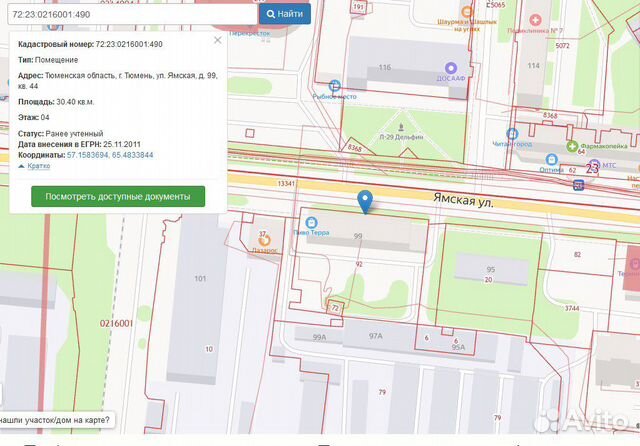The height and width of the screenshot is (446, 640).
Task: Click the Адрес text in popup
Action: (x=118, y=81)
